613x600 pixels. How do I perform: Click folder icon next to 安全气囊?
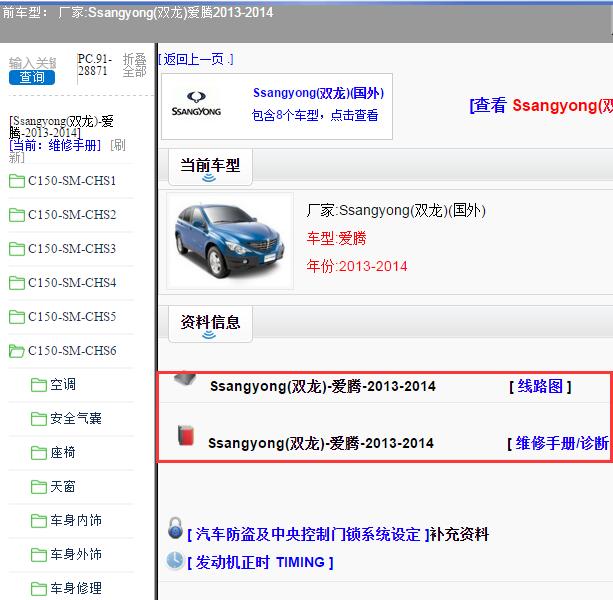point(39,419)
